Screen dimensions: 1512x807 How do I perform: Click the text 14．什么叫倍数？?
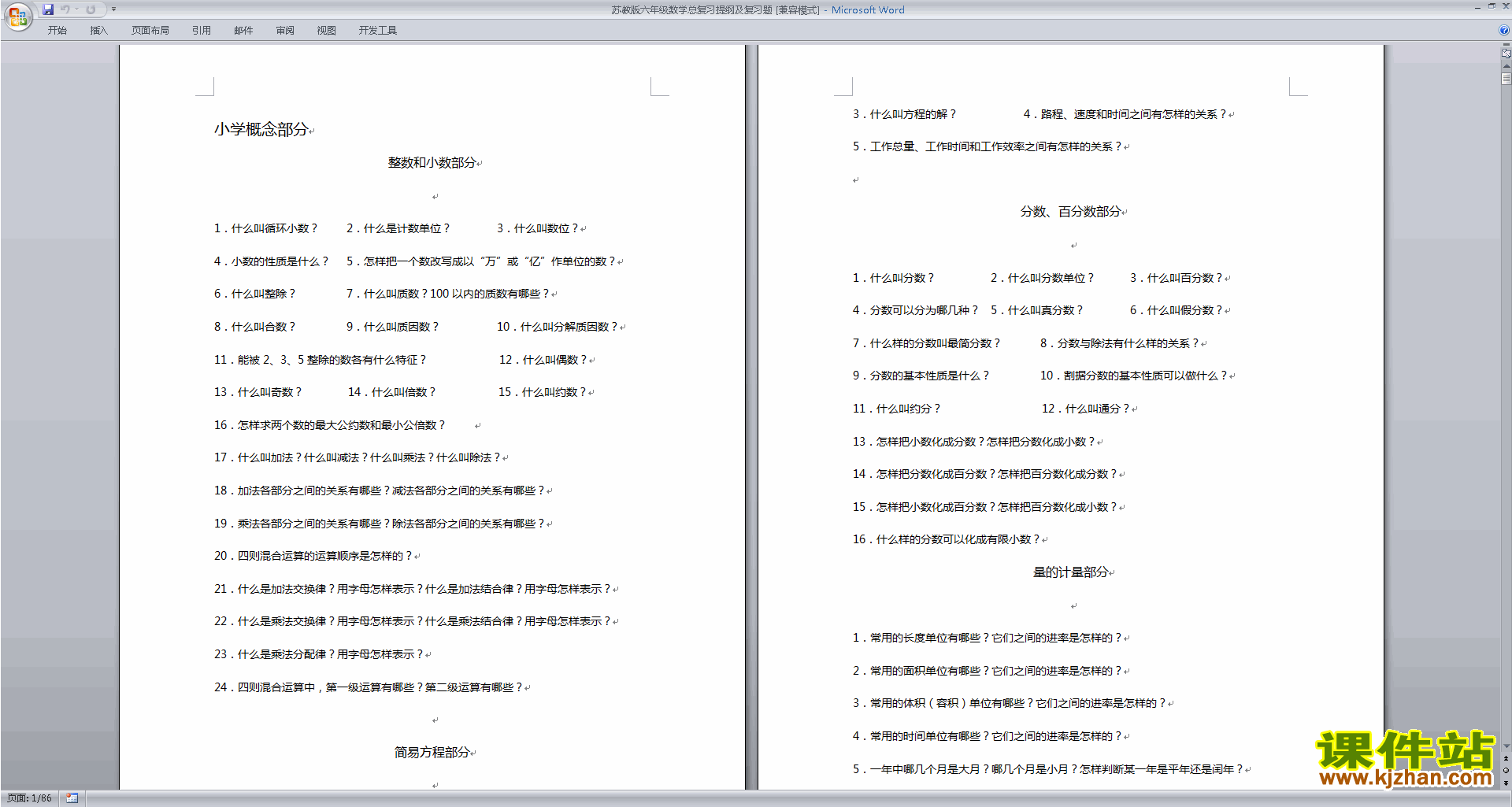click(x=392, y=392)
